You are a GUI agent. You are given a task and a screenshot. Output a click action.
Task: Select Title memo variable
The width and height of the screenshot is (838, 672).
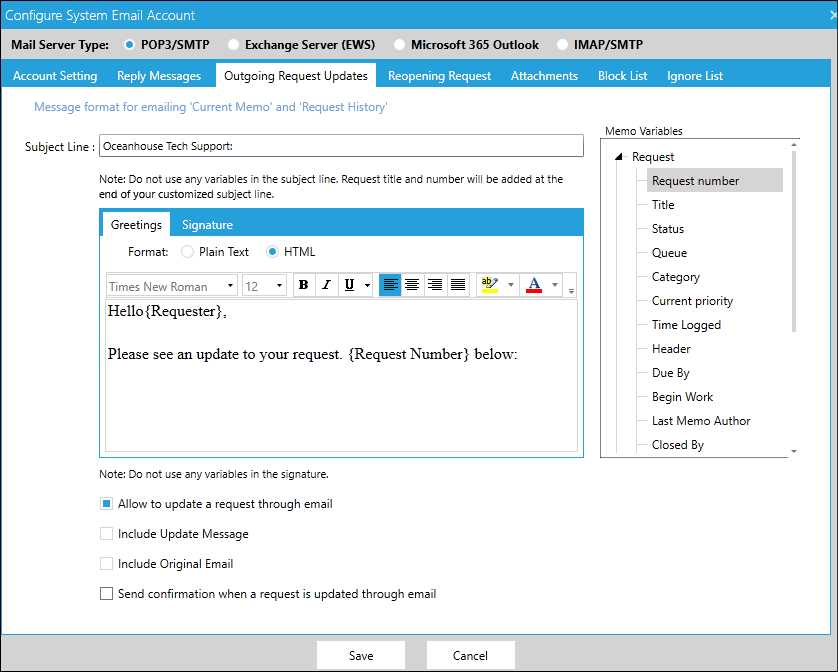663,205
